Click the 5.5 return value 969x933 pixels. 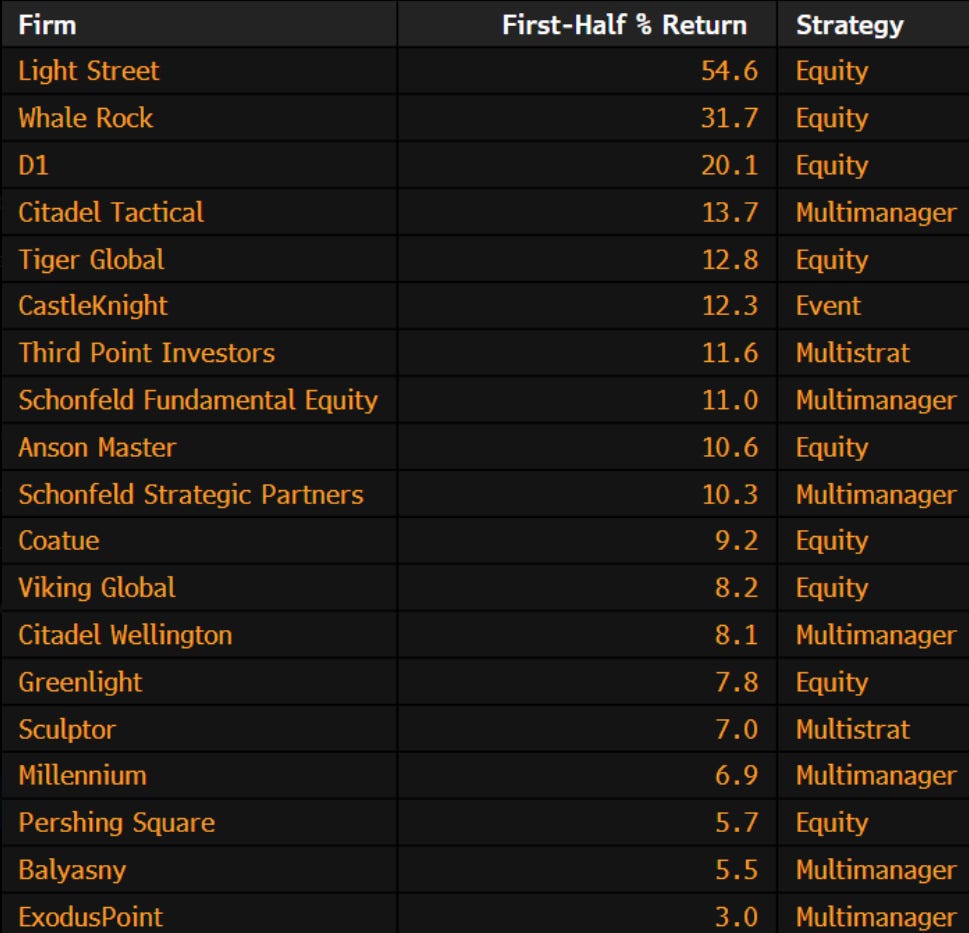pyautogui.click(x=737, y=870)
